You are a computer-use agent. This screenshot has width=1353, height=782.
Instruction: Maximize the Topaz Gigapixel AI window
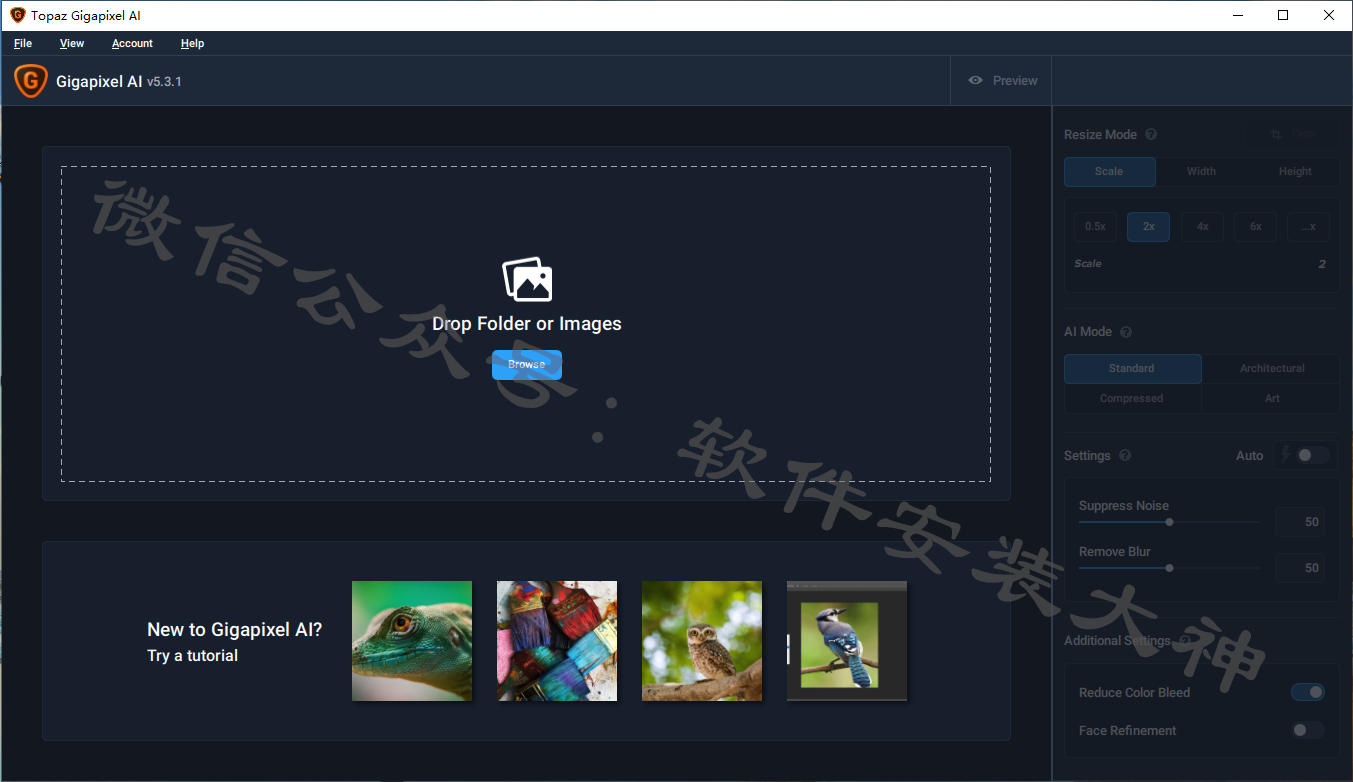pos(1283,15)
